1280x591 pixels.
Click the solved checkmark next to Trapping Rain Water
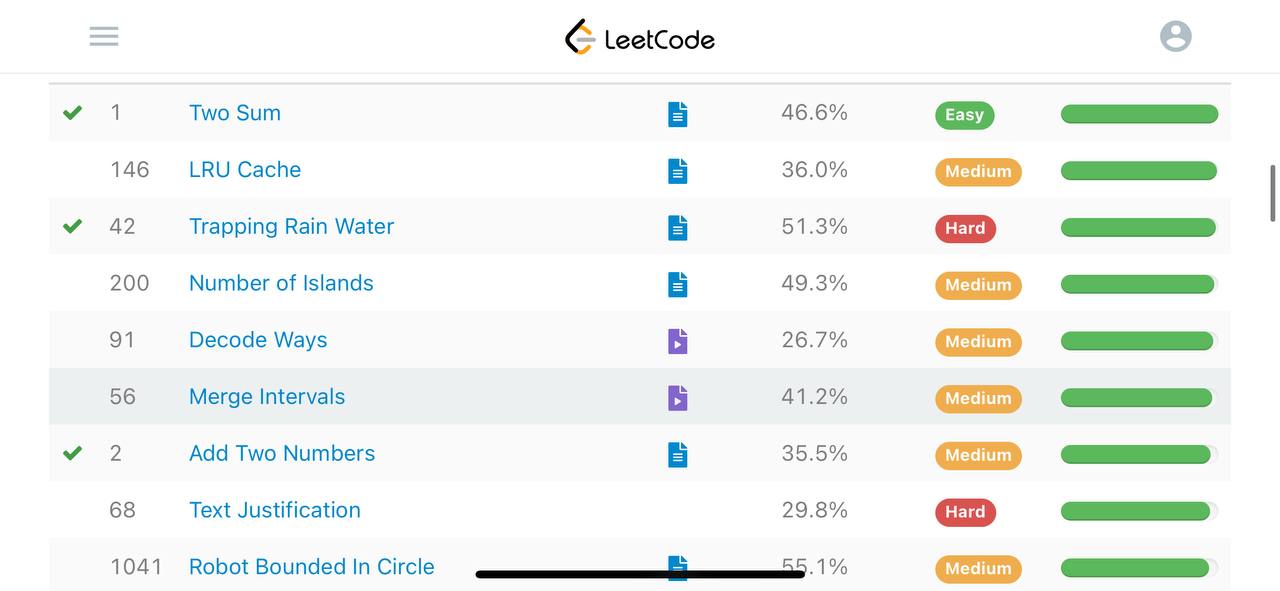pos(72,226)
